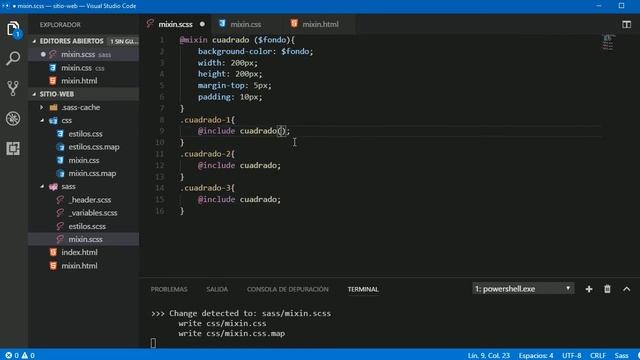Place cursor on line 12 @include cuadrado
This screenshot has height=360, width=640.
coord(239,165)
